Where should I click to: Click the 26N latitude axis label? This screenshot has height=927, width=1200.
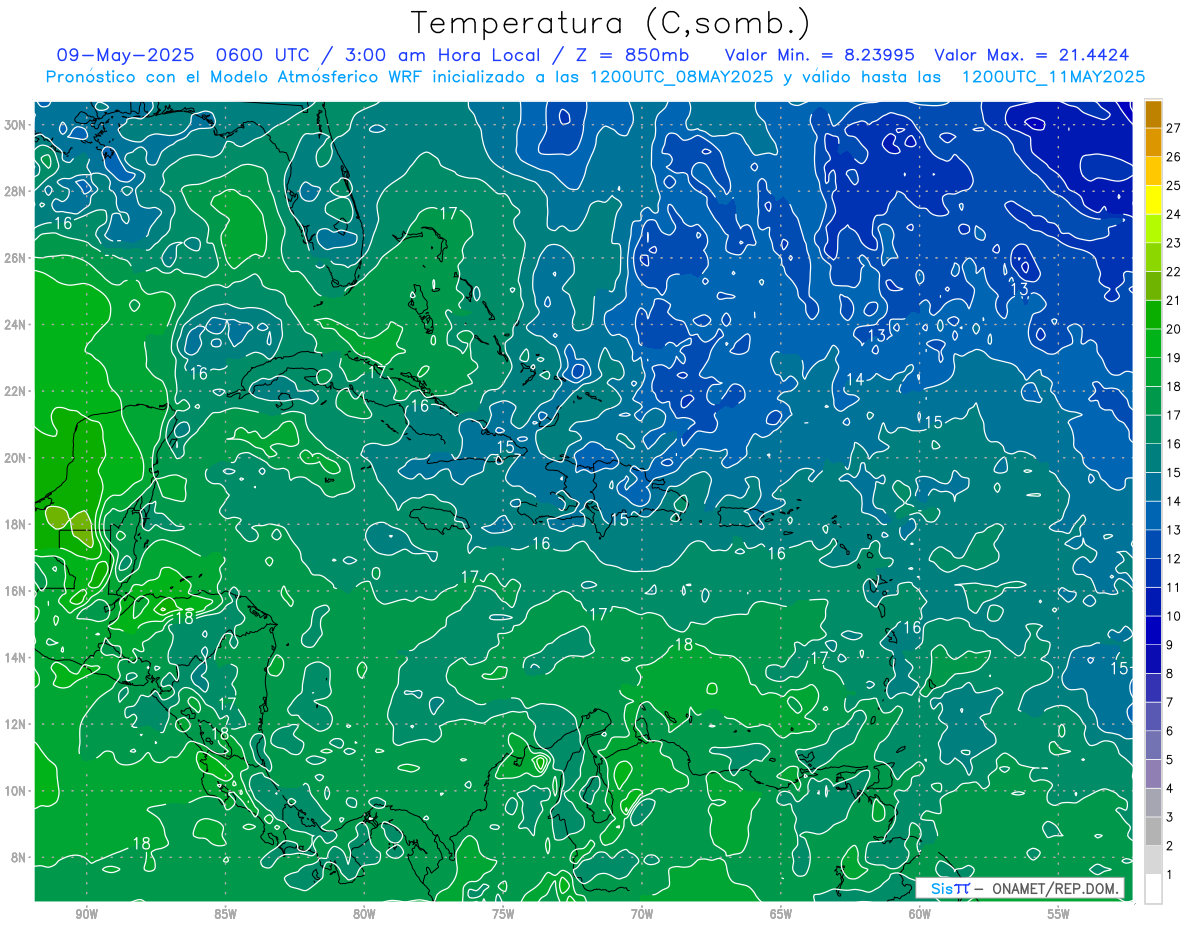(x=15, y=258)
